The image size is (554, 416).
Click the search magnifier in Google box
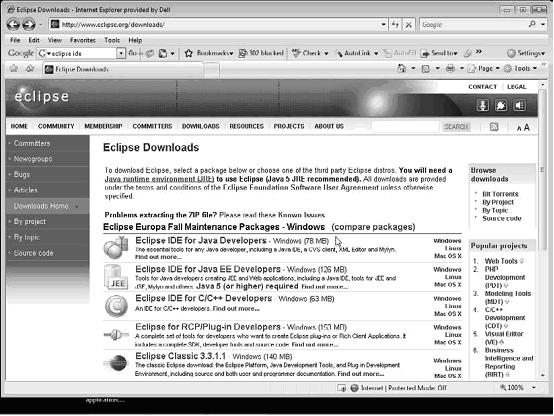click(x=532, y=24)
